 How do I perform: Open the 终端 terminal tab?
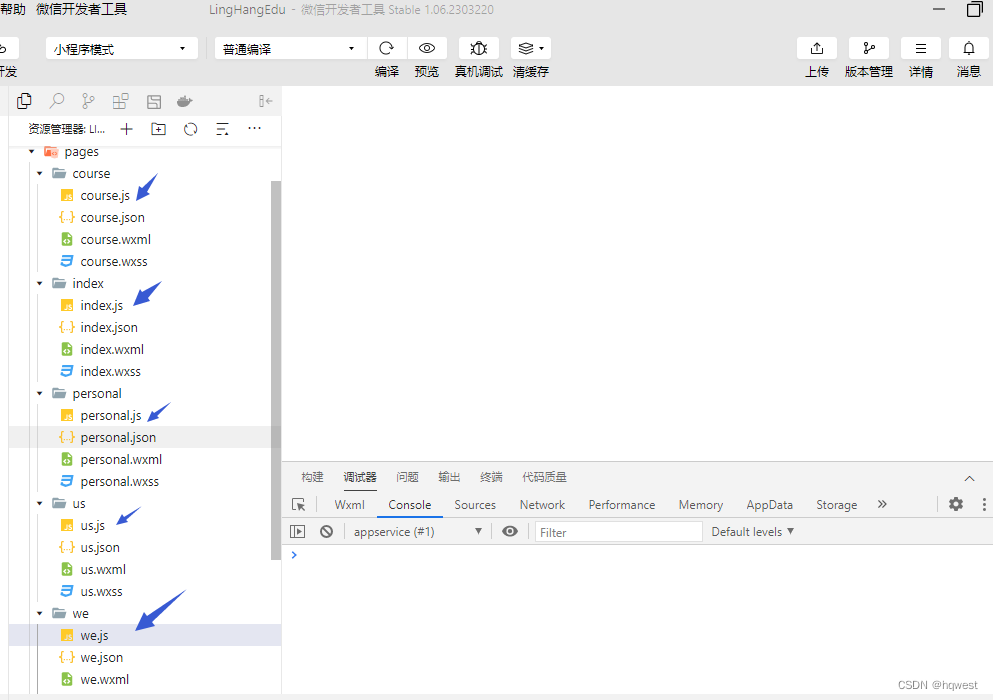(x=491, y=477)
